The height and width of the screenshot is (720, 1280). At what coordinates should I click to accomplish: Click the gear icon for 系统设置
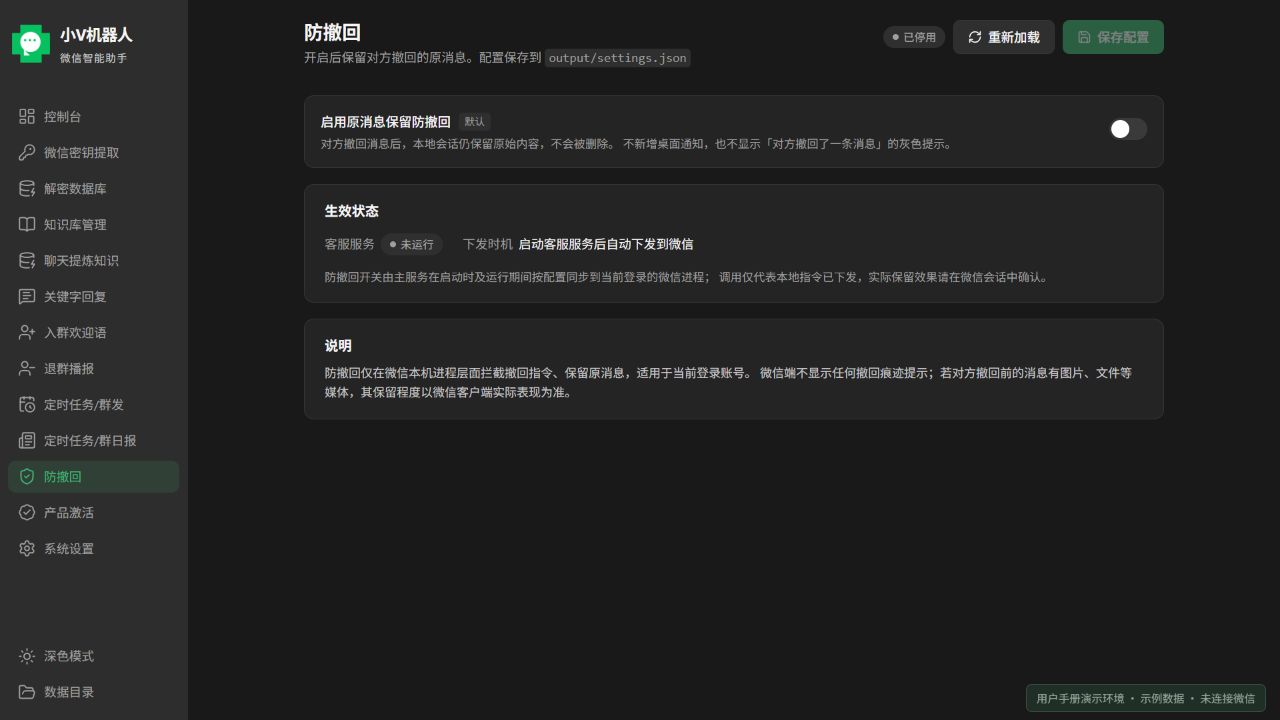27,548
